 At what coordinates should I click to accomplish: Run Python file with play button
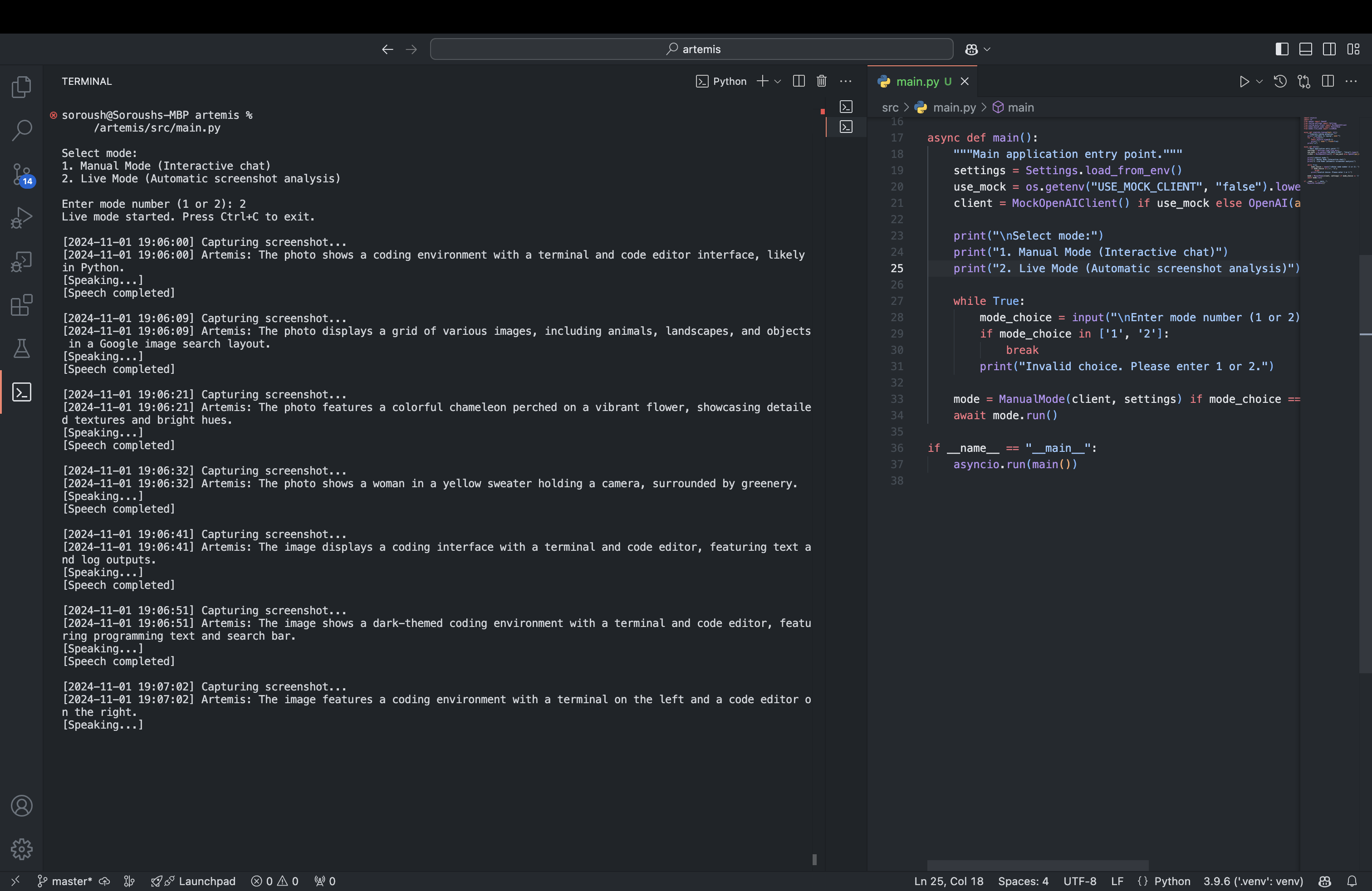pos(1244,81)
